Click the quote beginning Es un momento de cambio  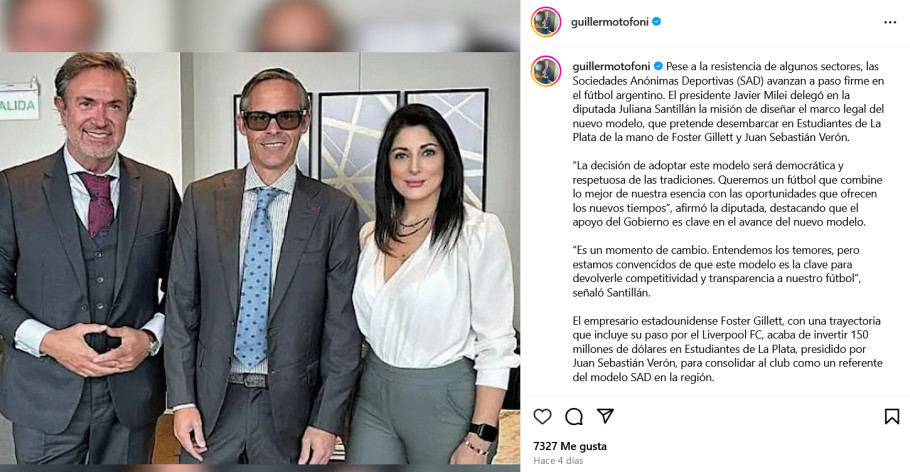(717, 271)
